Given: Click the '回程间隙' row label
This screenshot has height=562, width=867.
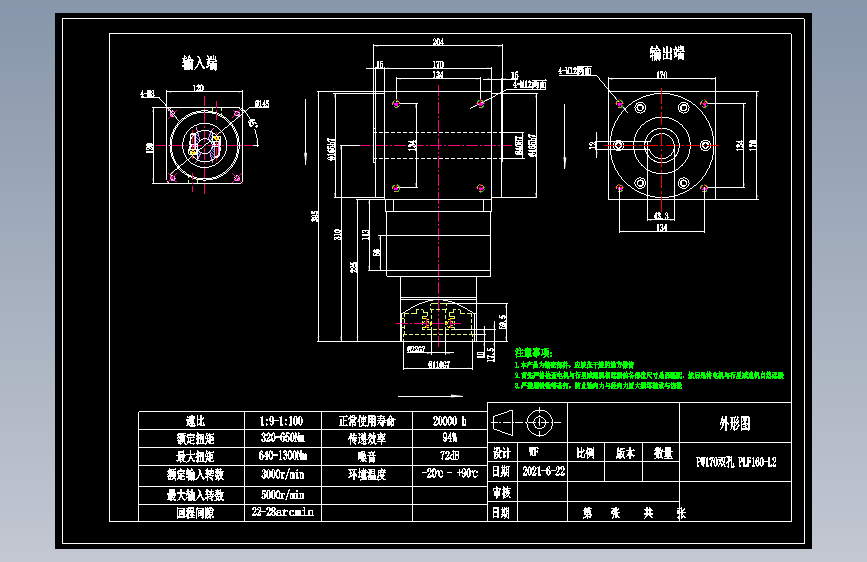Looking at the screenshot, I should click(195, 513).
